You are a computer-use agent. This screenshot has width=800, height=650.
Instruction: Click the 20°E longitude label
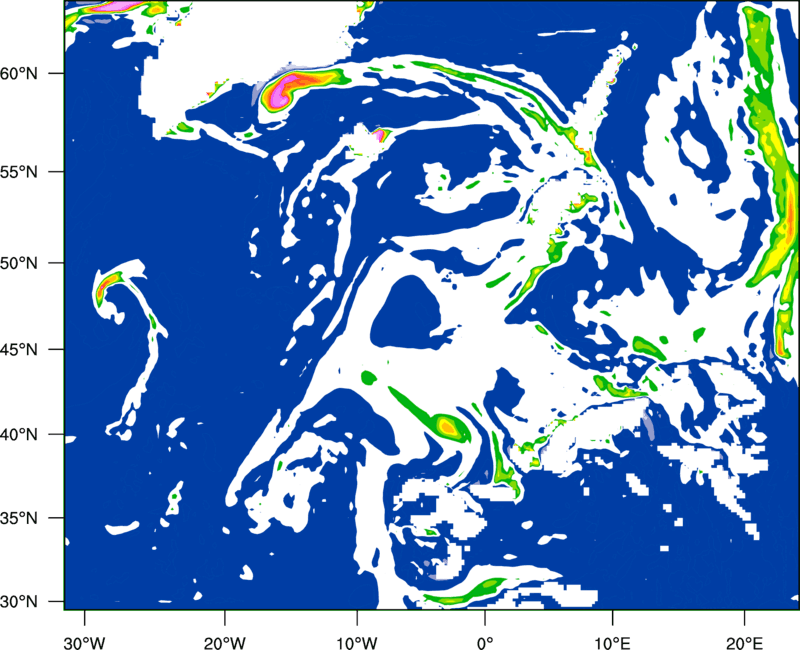point(744,643)
